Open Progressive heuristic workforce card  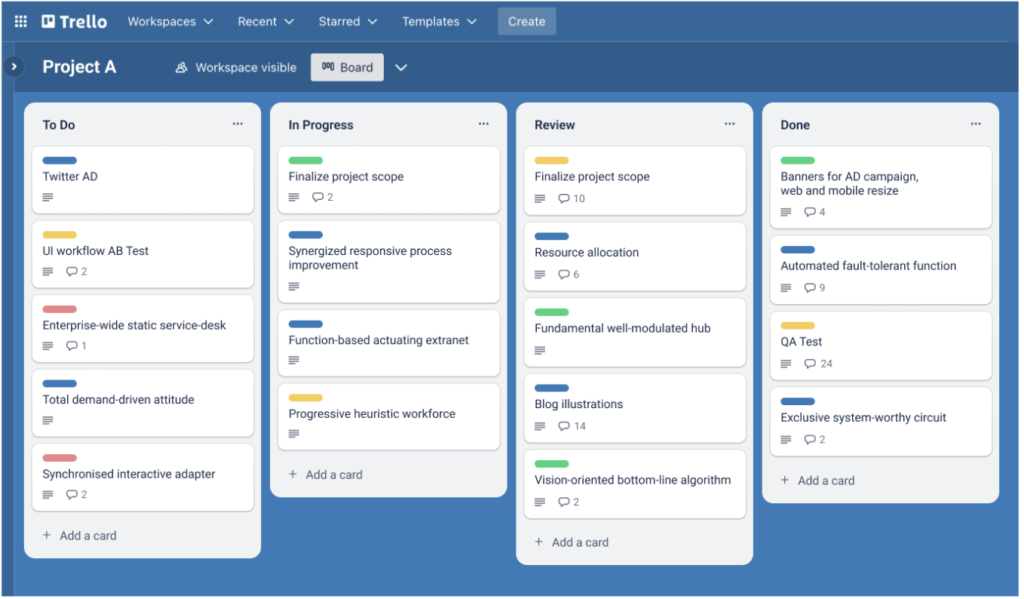pyautogui.click(x=389, y=417)
